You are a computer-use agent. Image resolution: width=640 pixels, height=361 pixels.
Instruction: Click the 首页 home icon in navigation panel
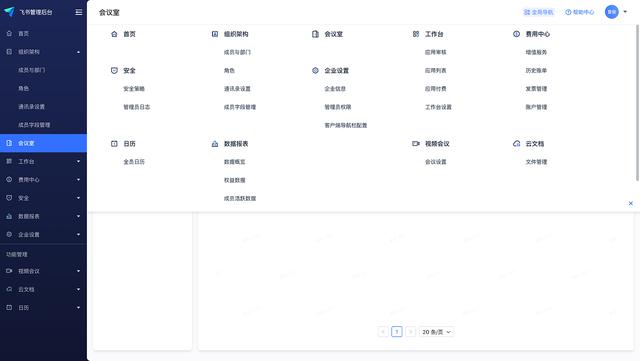114,34
